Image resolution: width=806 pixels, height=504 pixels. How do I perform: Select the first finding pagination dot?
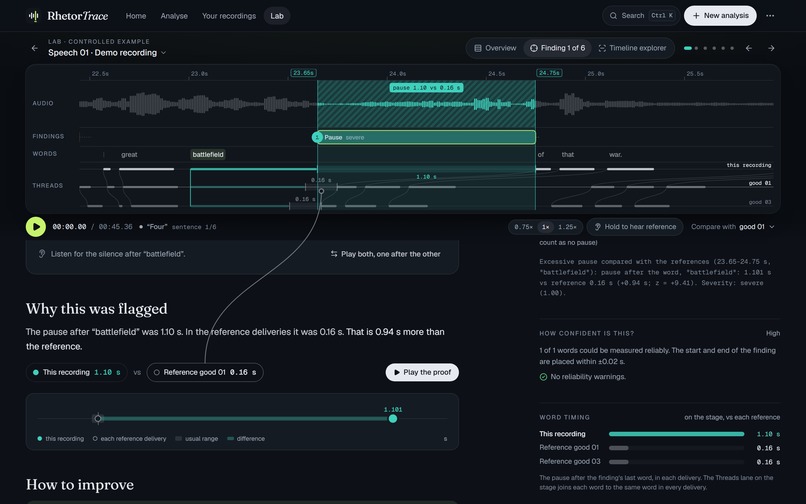click(x=688, y=48)
